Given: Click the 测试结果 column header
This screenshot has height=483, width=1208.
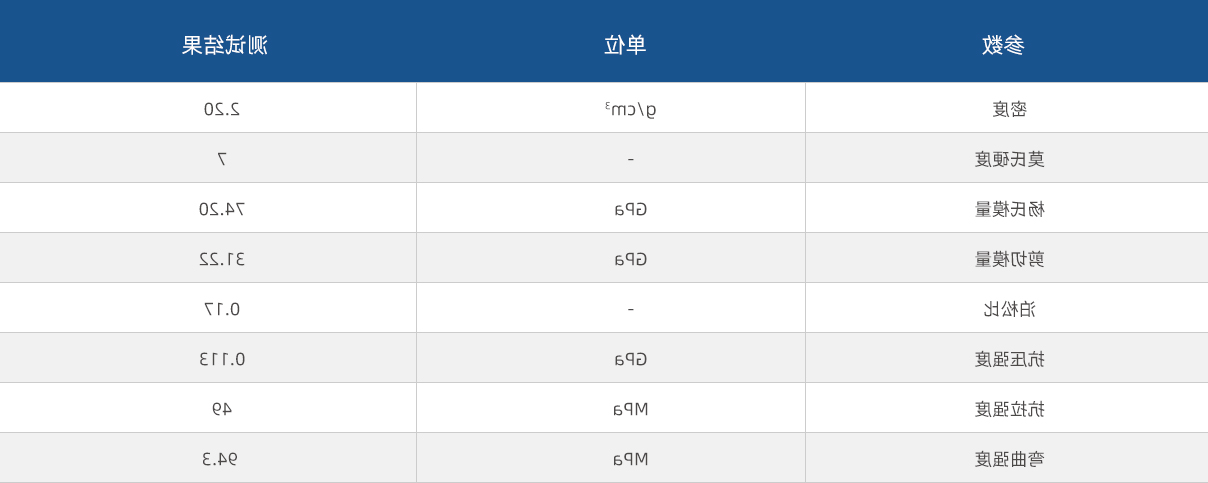Looking at the screenshot, I should 224,45.
